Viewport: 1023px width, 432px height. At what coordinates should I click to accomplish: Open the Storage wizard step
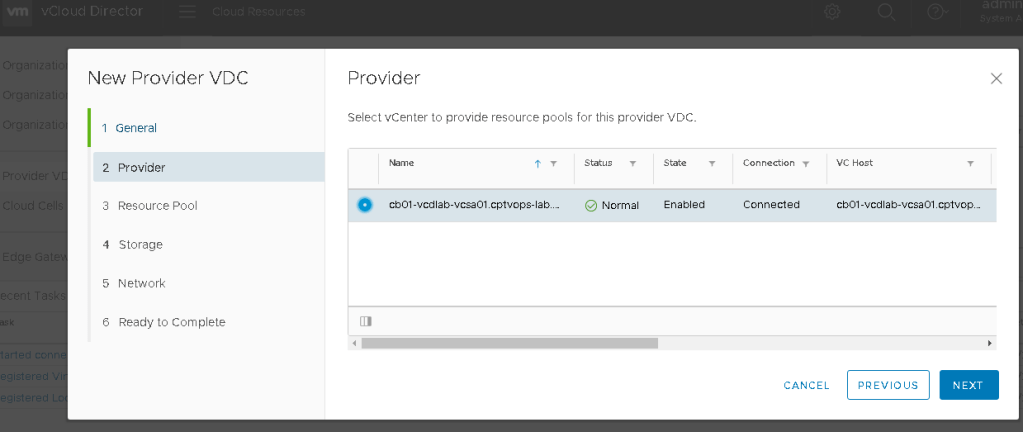point(139,245)
